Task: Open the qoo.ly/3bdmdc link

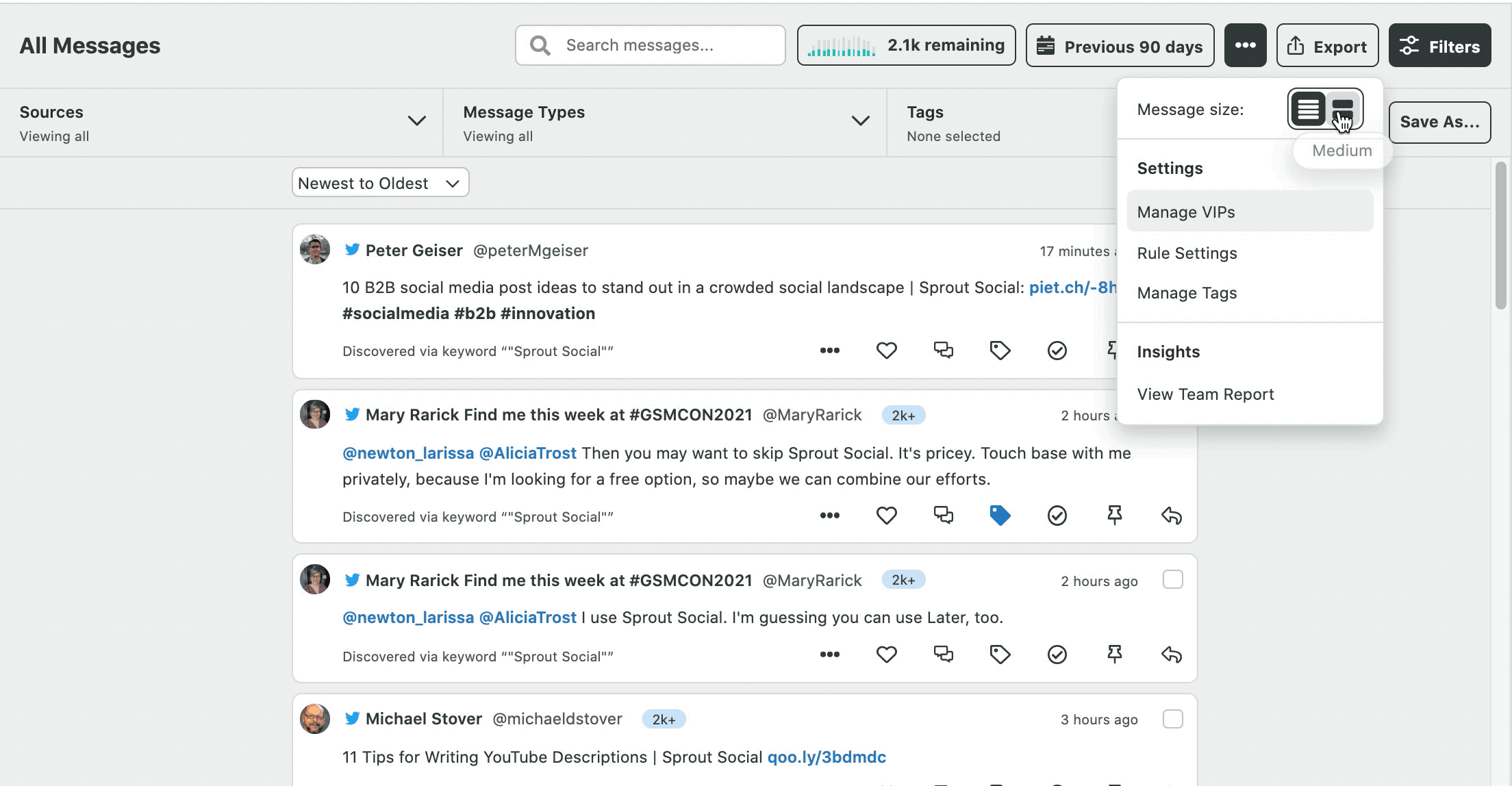Action: click(x=827, y=757)
